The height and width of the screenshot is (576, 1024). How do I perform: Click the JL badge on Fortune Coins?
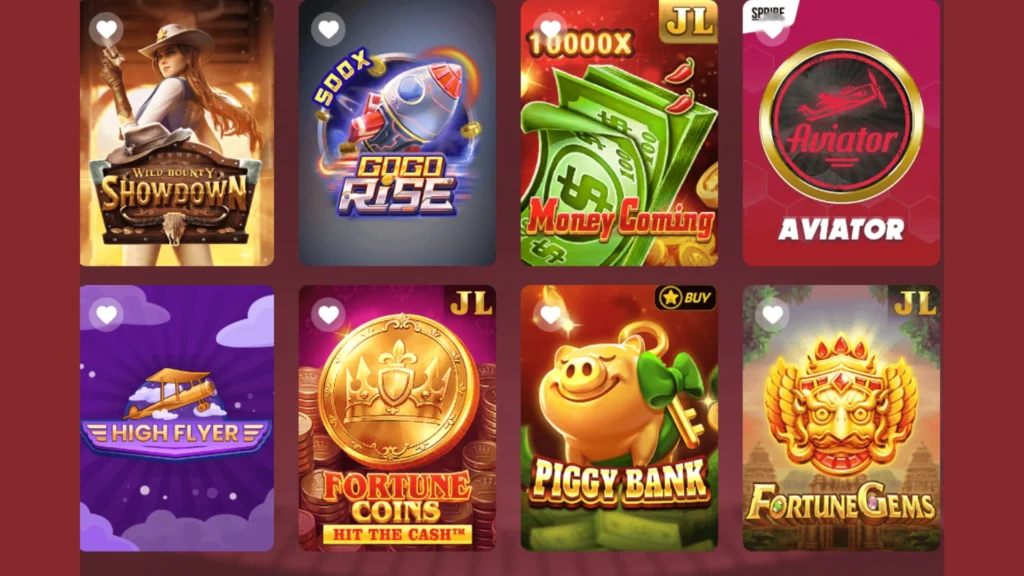pos(471,303)
